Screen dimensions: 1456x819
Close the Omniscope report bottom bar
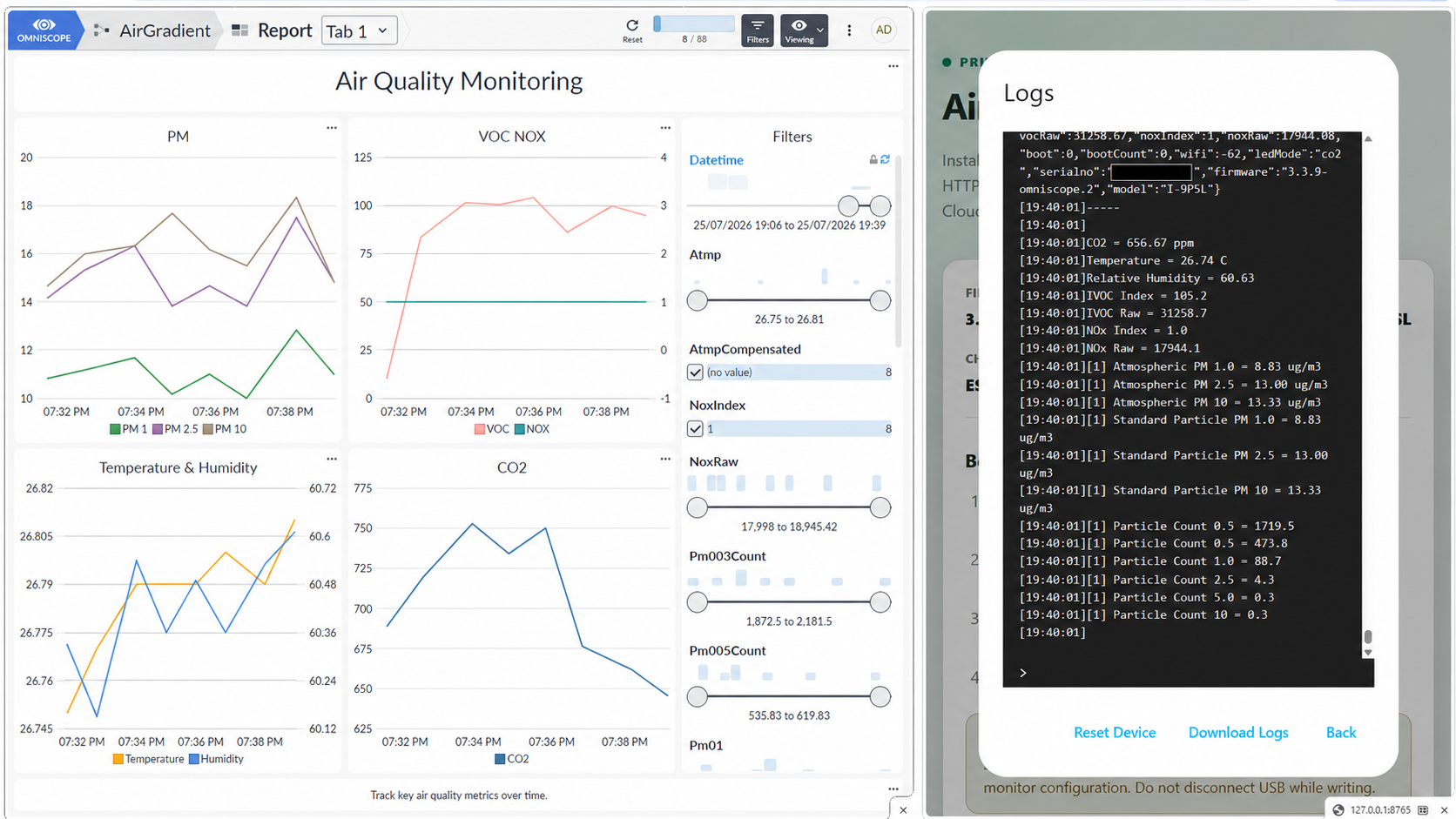pos(903,810)
